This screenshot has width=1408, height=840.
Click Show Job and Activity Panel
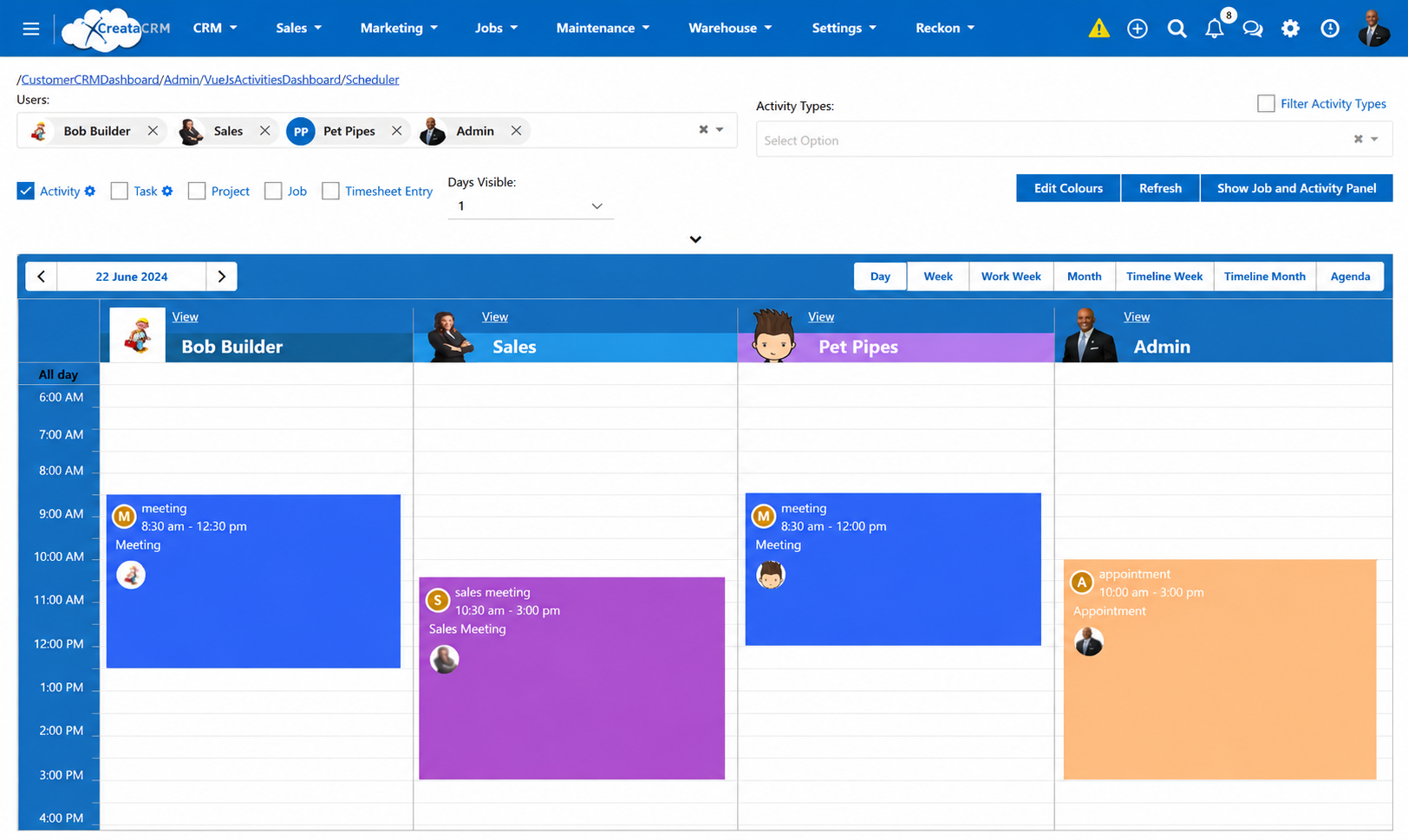(x=1296, y=188)
